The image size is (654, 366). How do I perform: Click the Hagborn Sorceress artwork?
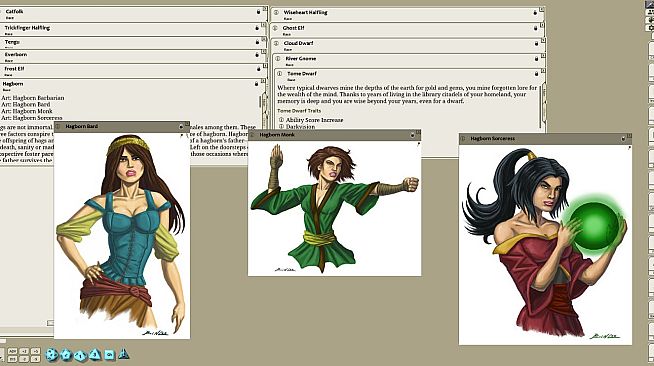coord(545,245)
